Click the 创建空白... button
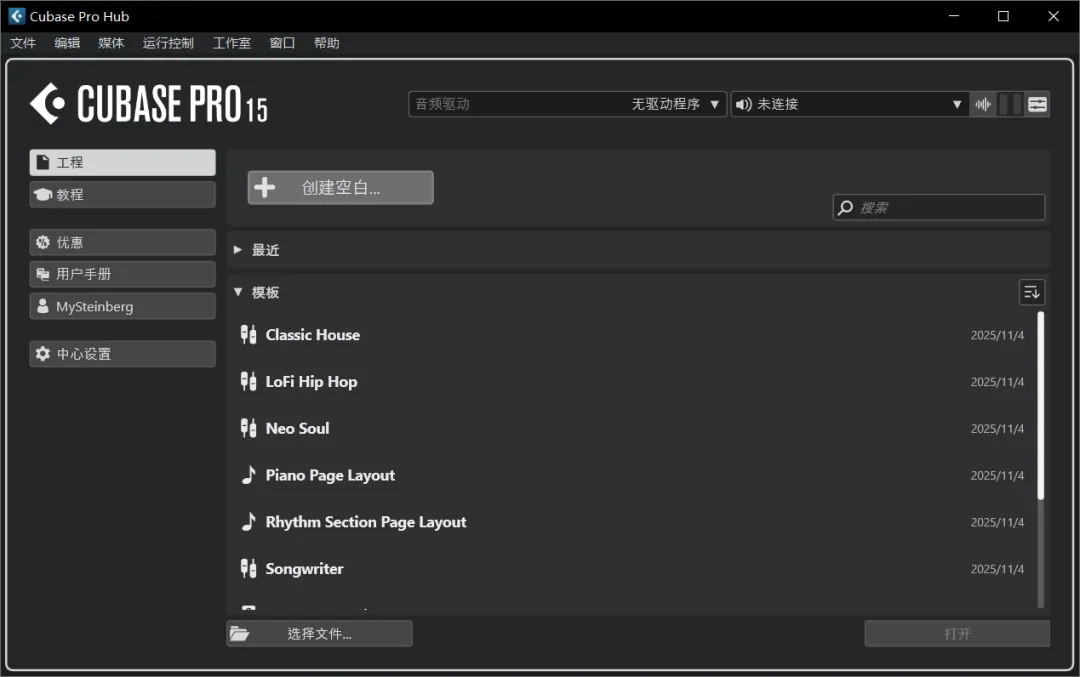This screenshot has width=1080, height=677. 340,187
